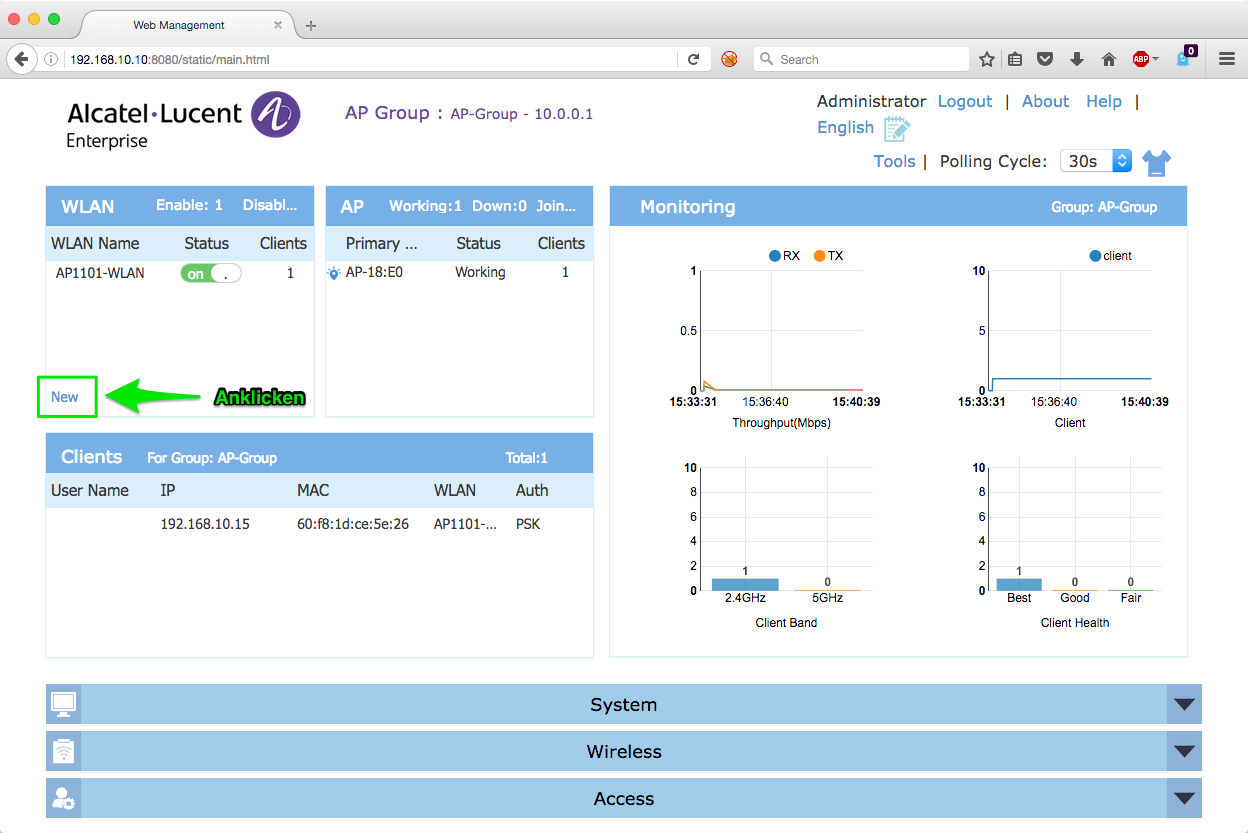1248x833 pixels.
Task: Toggle AP1101-WLAN status switch off
Action: [210, 274]
